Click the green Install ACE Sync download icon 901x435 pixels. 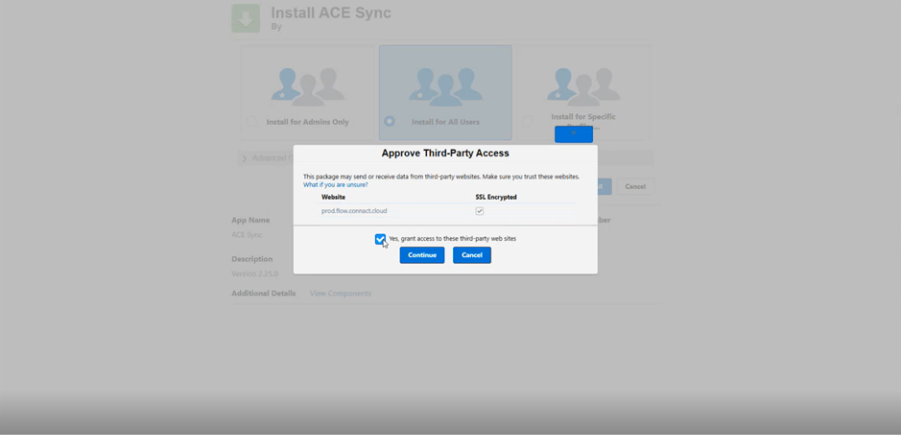point(246,18)
